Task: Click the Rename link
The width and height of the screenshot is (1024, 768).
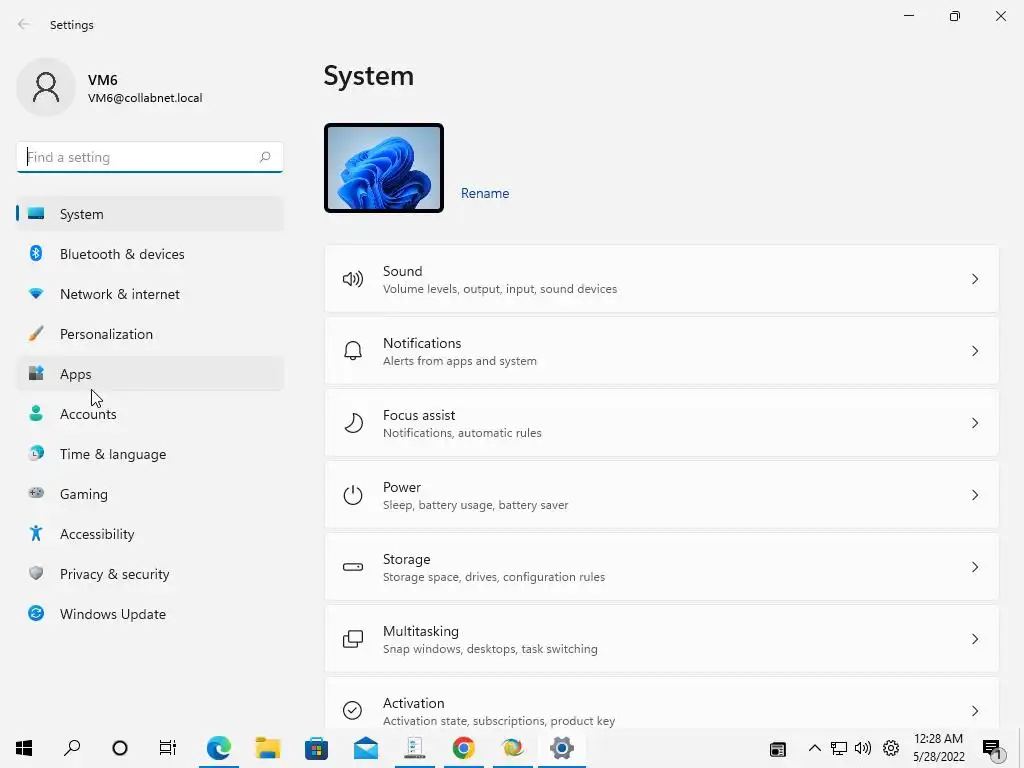Action: coord(485,193)
